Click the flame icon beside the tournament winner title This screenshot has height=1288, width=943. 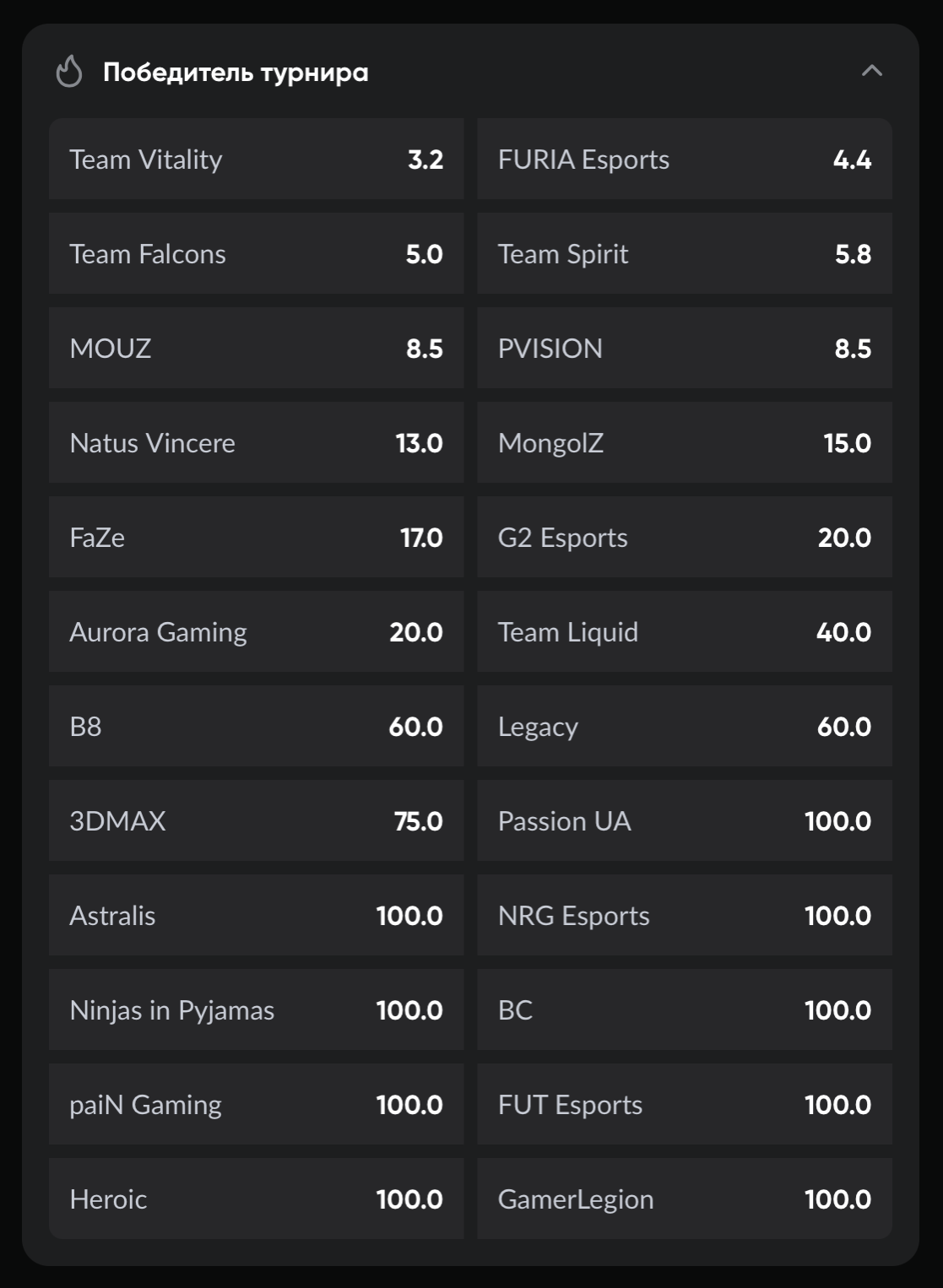(69, 72)
